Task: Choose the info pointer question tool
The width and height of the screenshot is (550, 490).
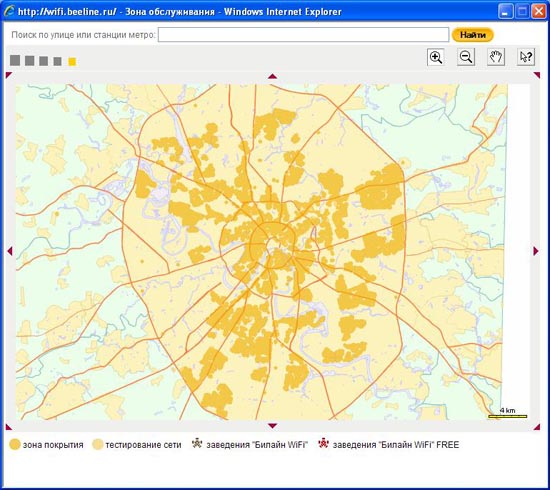Action: 526,57
